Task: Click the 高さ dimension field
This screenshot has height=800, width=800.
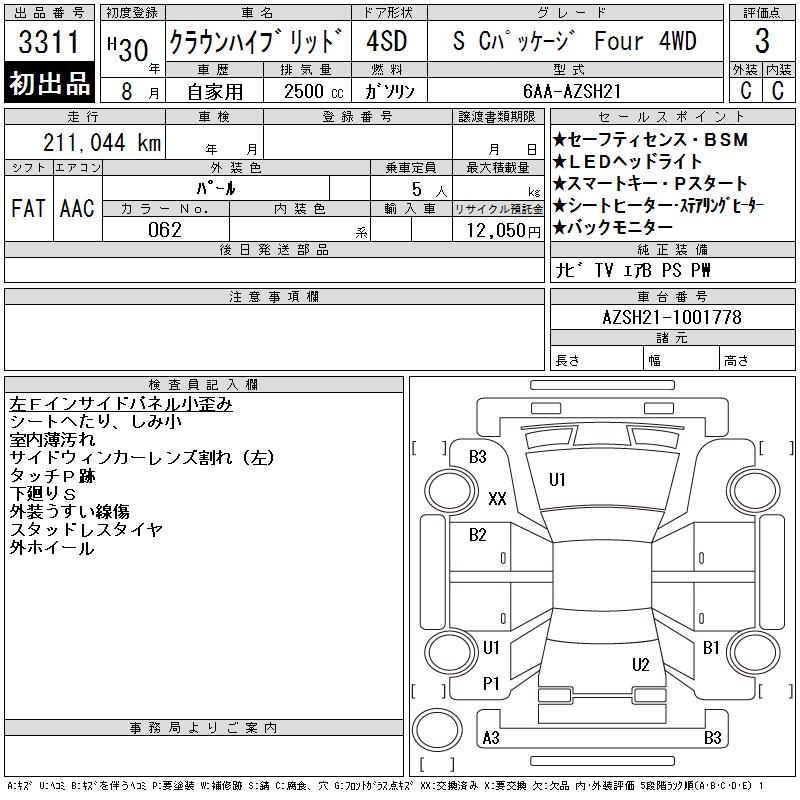Action: click(x=758, y=358)
